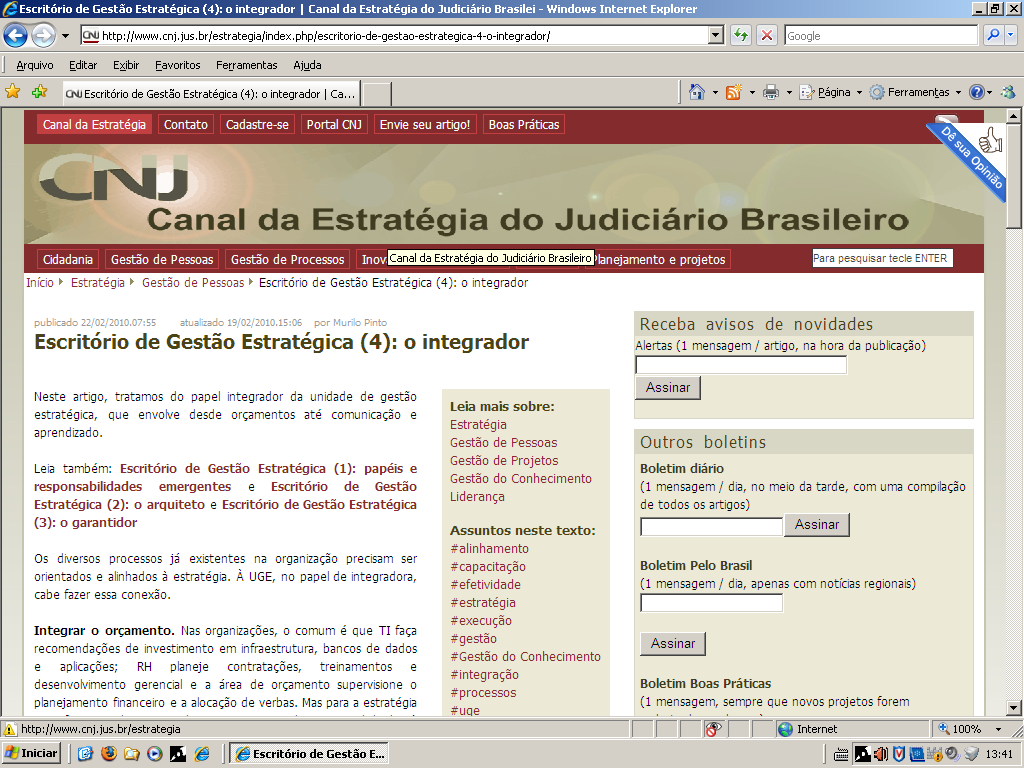Open the Exibir menu
The image size is (1024, 768).
tap(126, 65)
